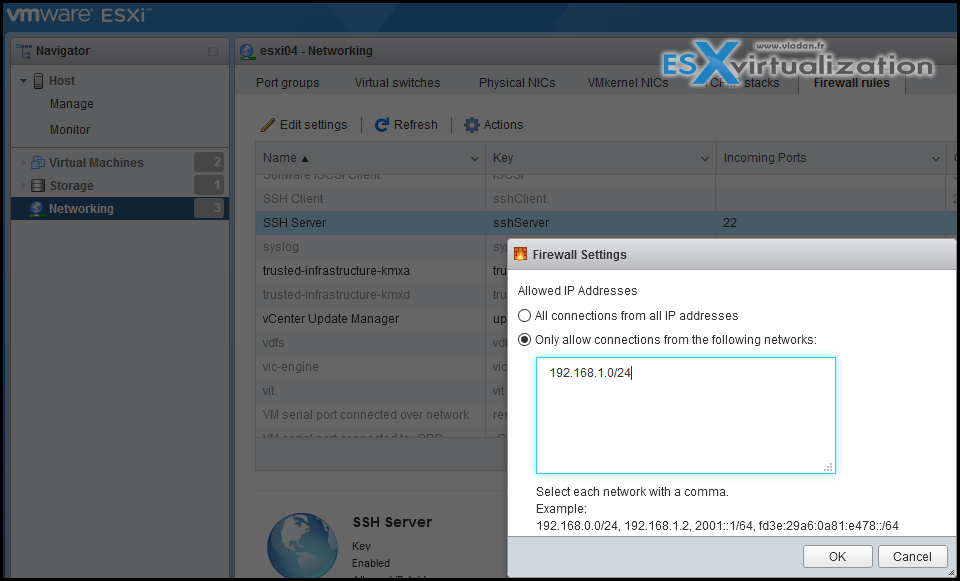Select the syslog row
The image size is (960, 581).
pos(381,247)
